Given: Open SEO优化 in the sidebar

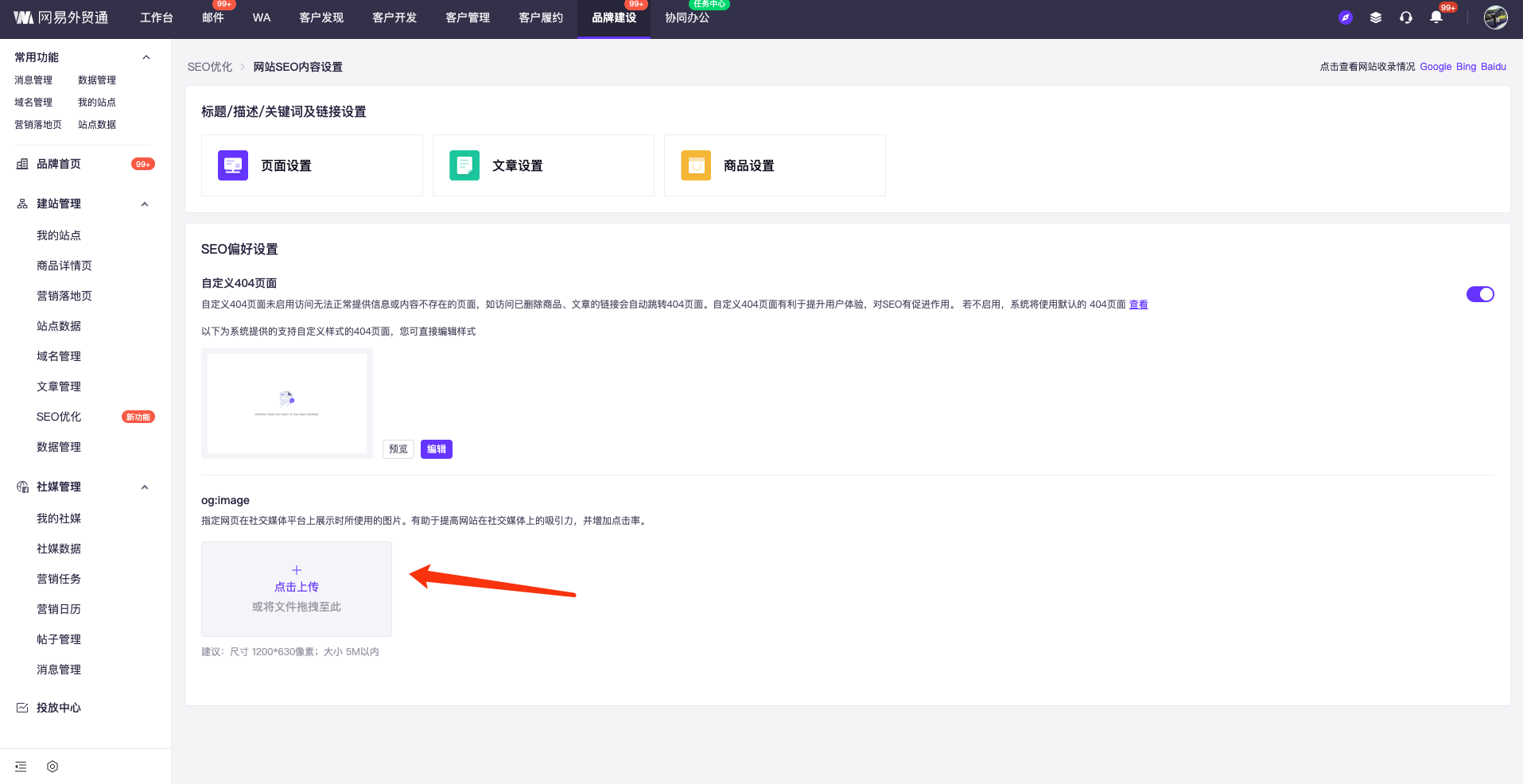Looking at the screenshot, I should click(59, 417).
